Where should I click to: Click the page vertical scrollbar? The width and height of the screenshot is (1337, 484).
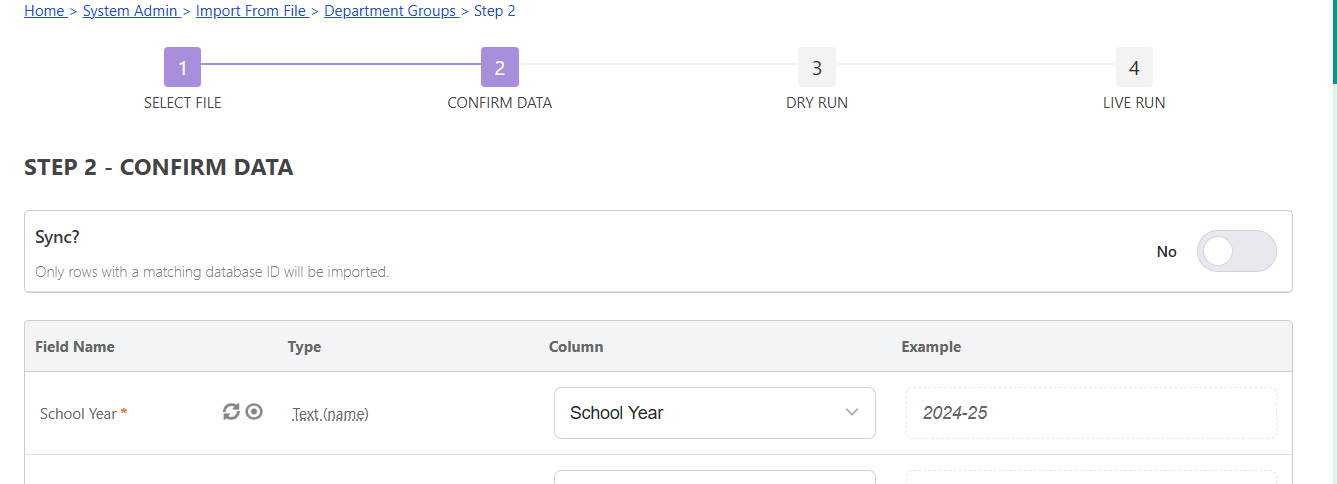point(1333,242)
